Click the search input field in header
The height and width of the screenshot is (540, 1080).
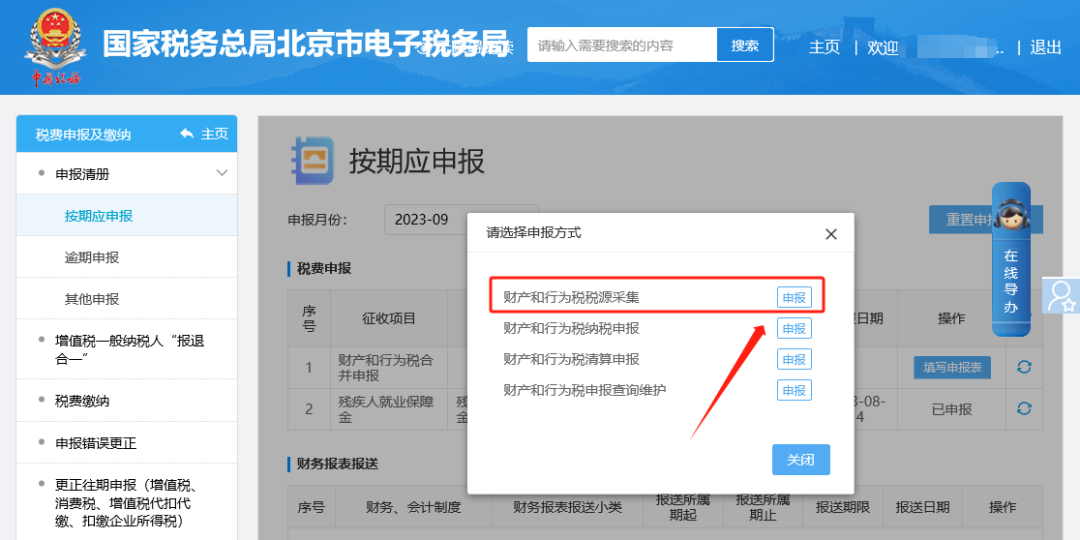622,45
